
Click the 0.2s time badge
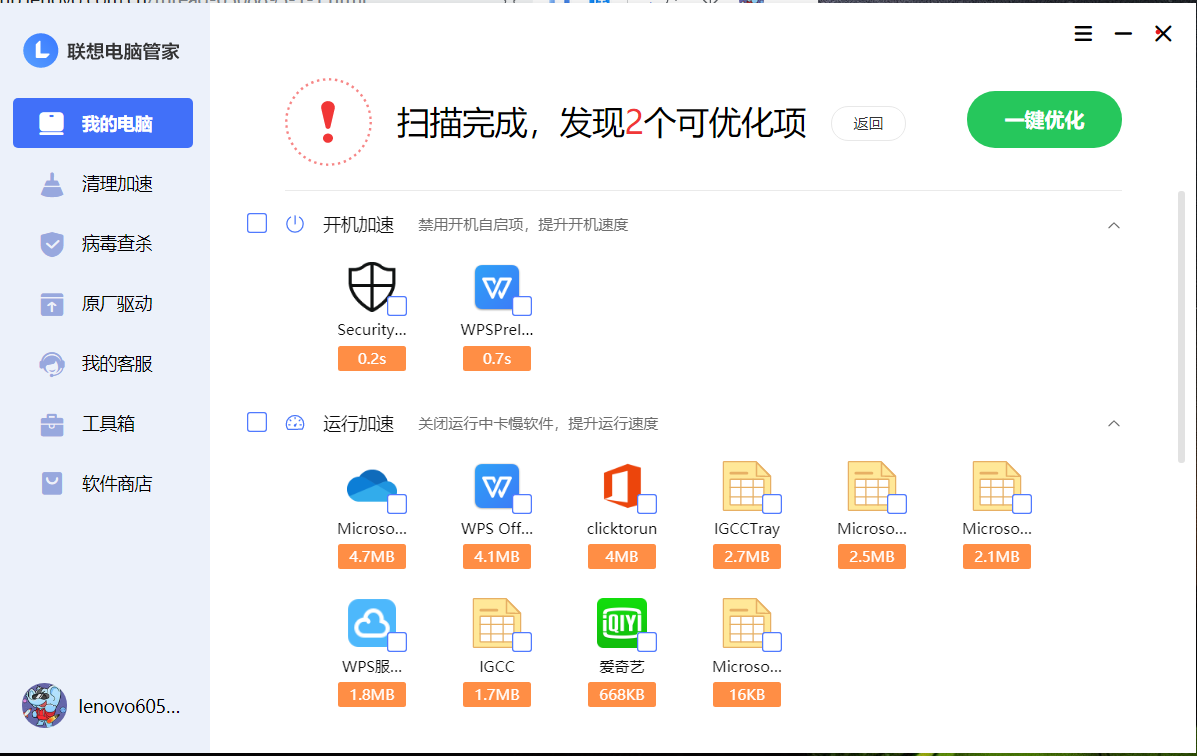(x=372, y=358)
